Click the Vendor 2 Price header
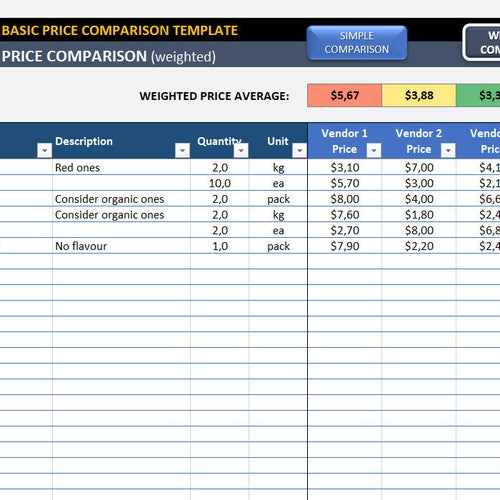 [419, 141]
